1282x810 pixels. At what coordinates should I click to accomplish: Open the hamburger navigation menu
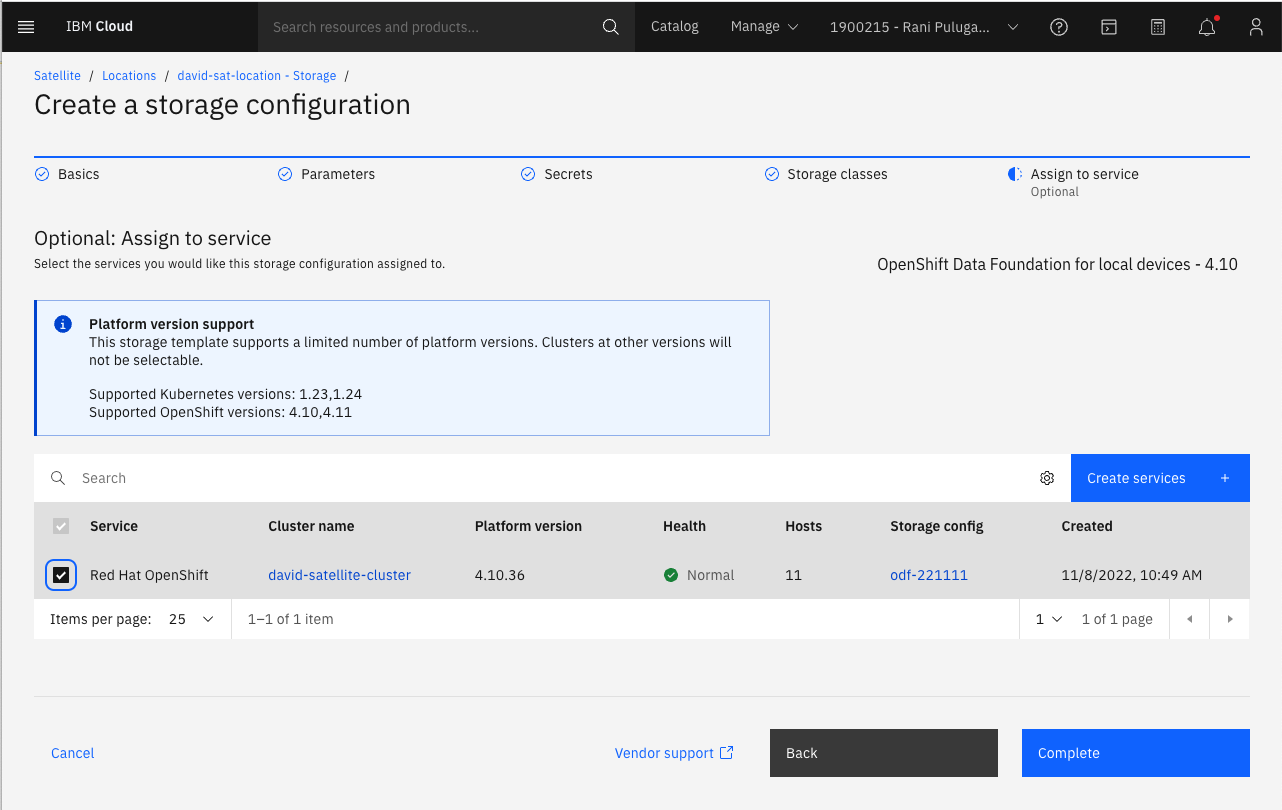(27, 27)
